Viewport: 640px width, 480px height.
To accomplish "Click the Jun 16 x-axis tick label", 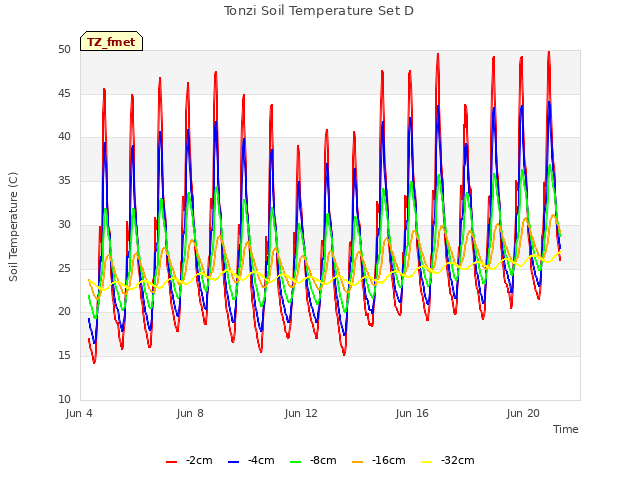I will 412,413.
